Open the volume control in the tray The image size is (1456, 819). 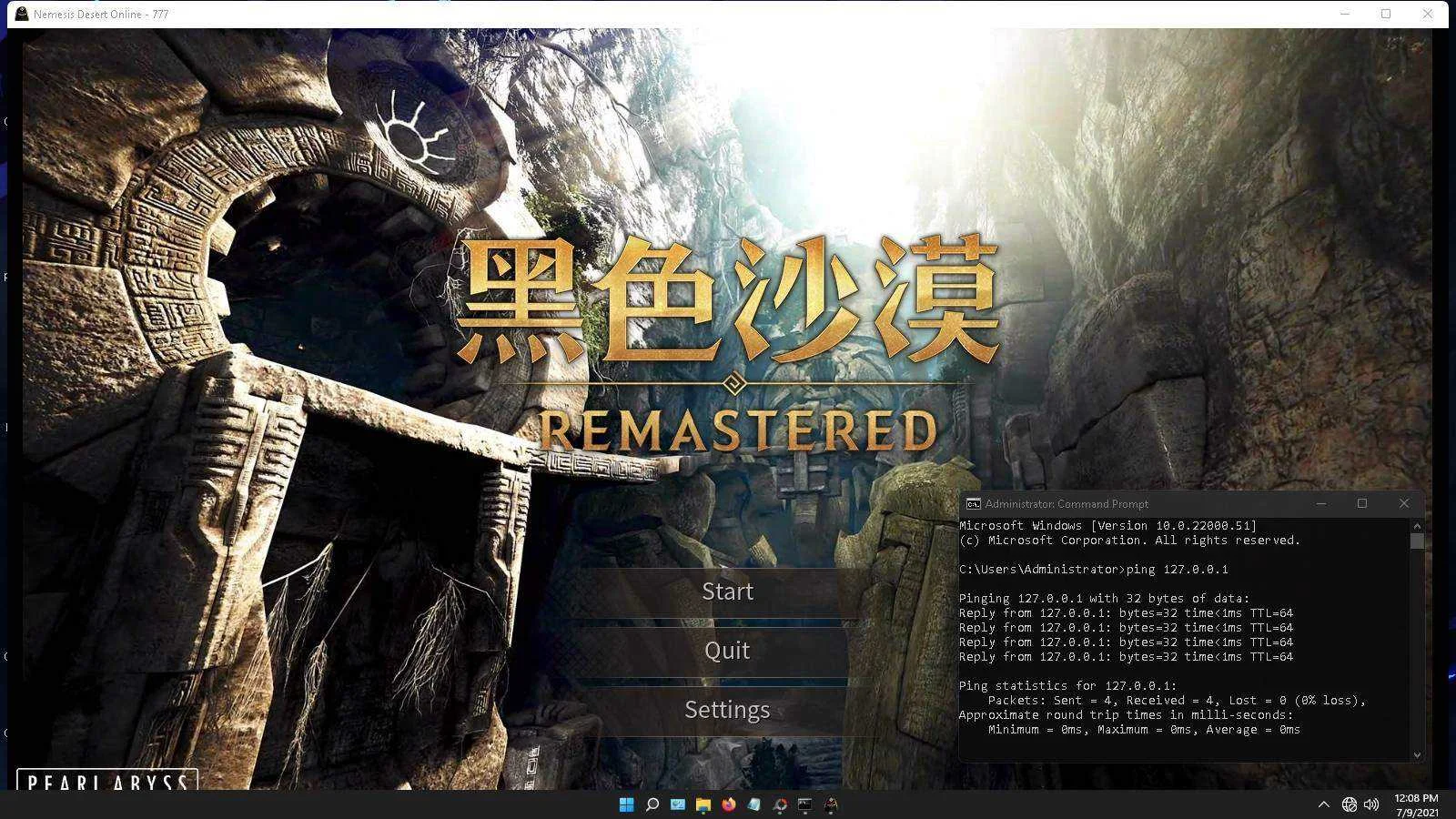1371,804
